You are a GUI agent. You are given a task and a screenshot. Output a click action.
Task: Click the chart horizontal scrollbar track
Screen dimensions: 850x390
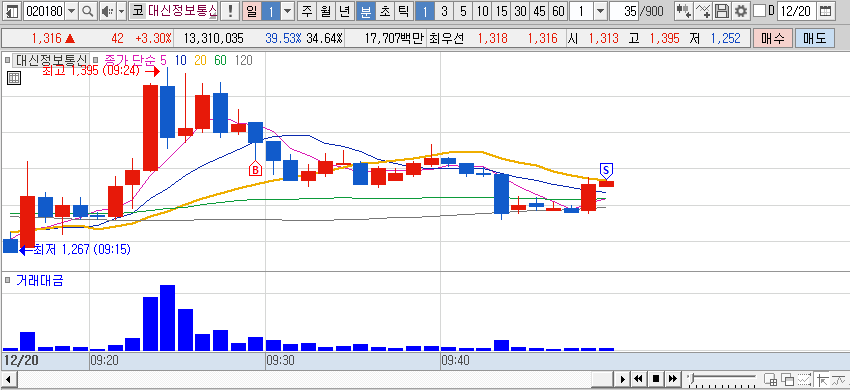(x=304, y=379)
